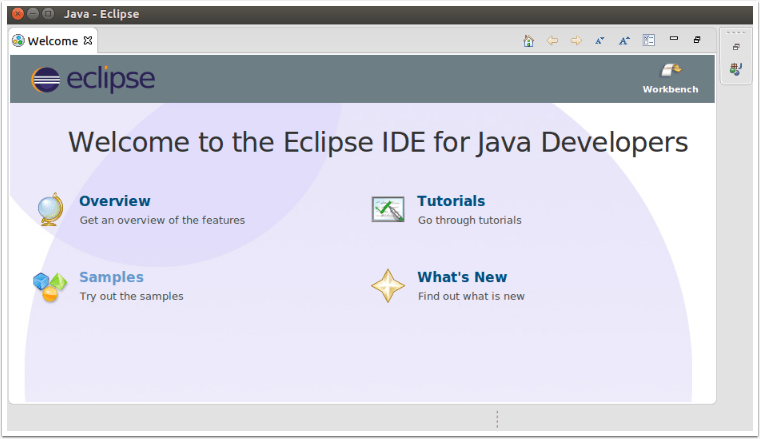
Task: Open the Workbench icon
Action: [x=671, y=70]
